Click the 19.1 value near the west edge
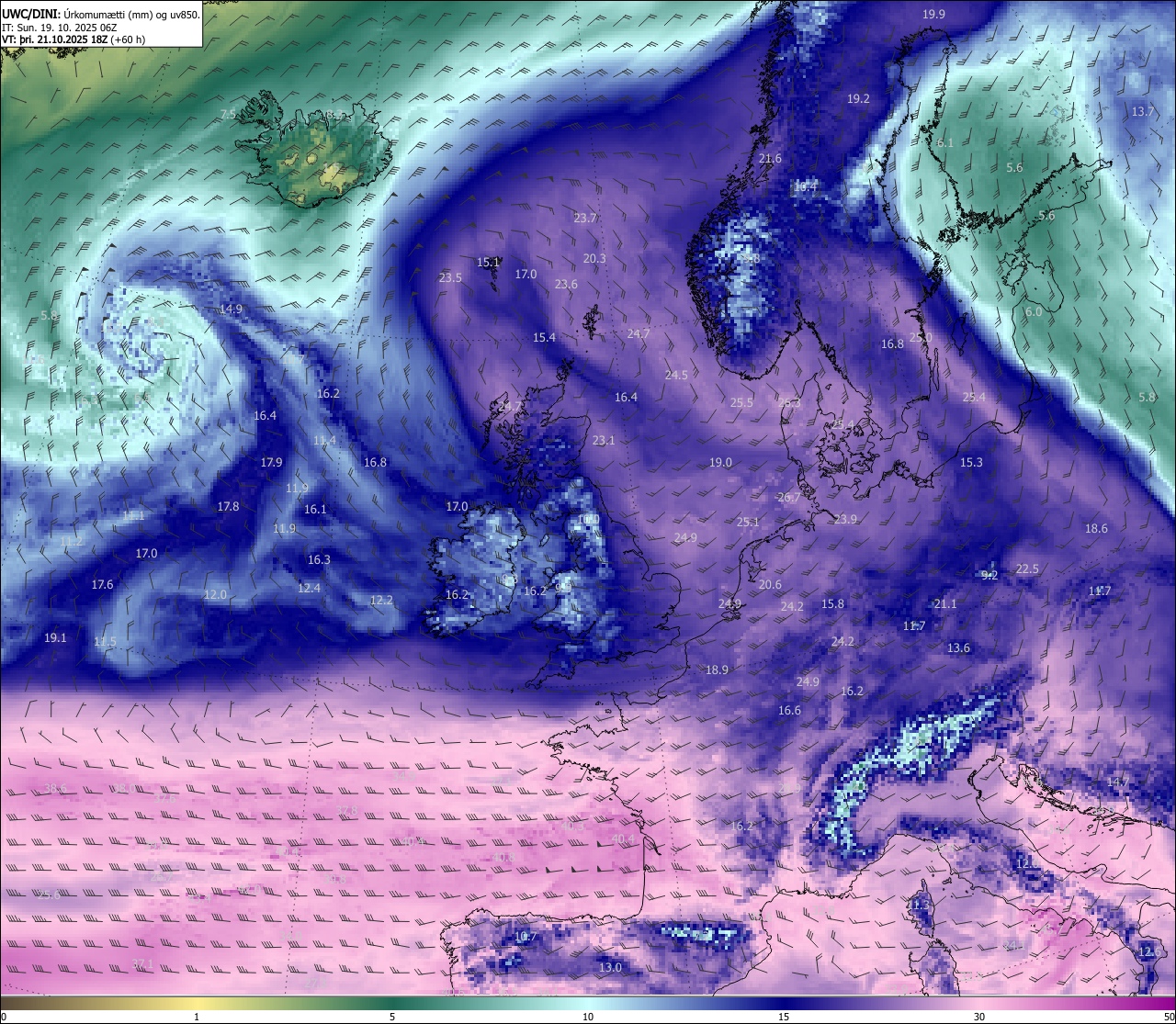 coord(55,637)
